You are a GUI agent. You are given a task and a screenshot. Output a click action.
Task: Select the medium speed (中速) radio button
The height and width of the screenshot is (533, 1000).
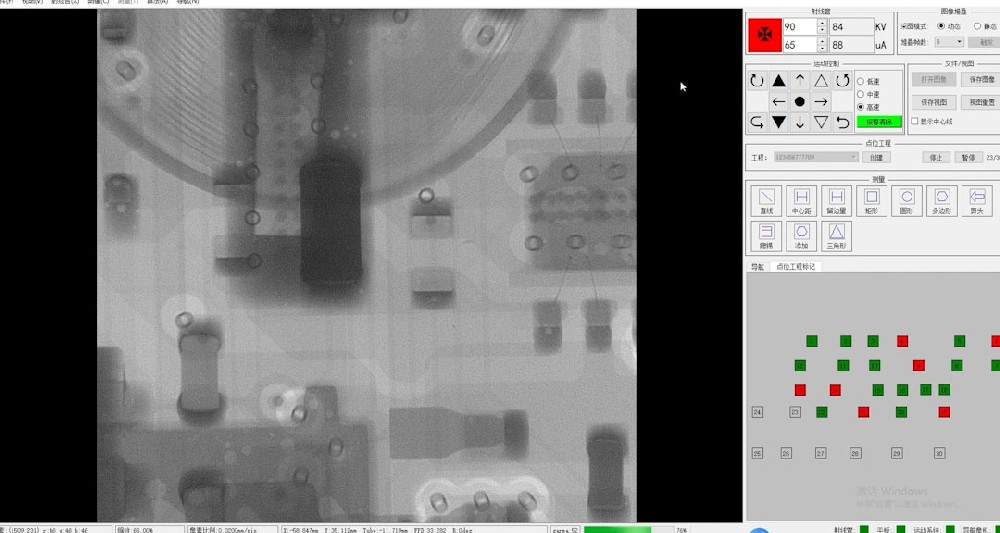861,94
